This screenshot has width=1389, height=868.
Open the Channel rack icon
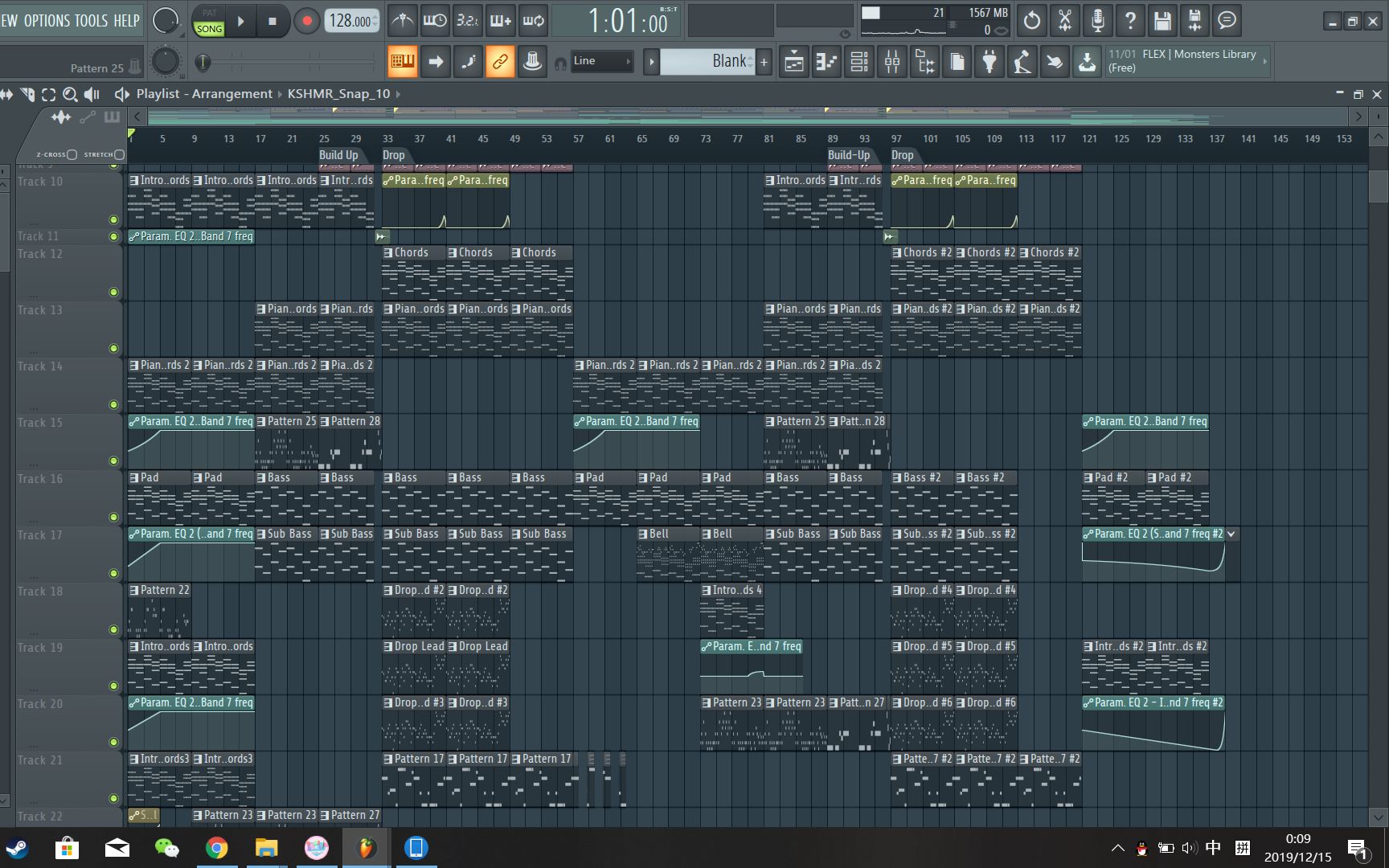click(858, 61)
